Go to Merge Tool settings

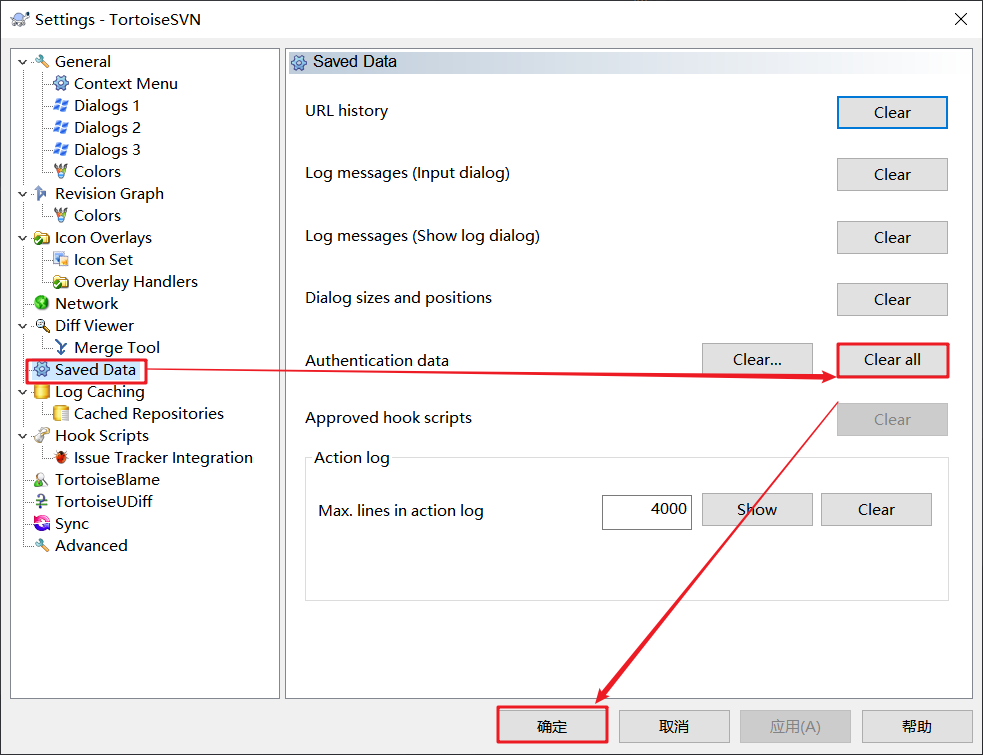pyautogui.click(x=117, y=347)
